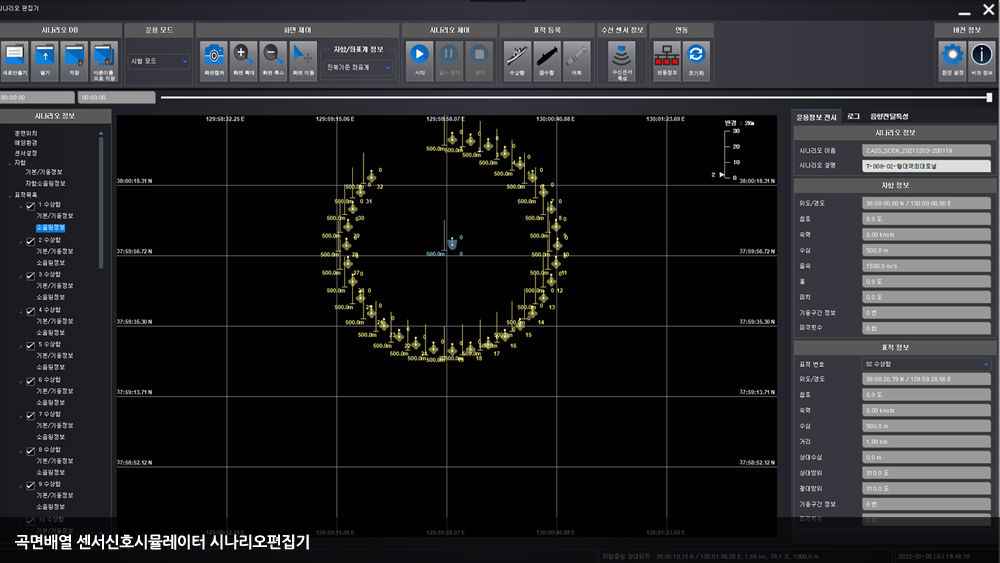Zoom out using 화면 축소 magnifier

pos(274,61)
